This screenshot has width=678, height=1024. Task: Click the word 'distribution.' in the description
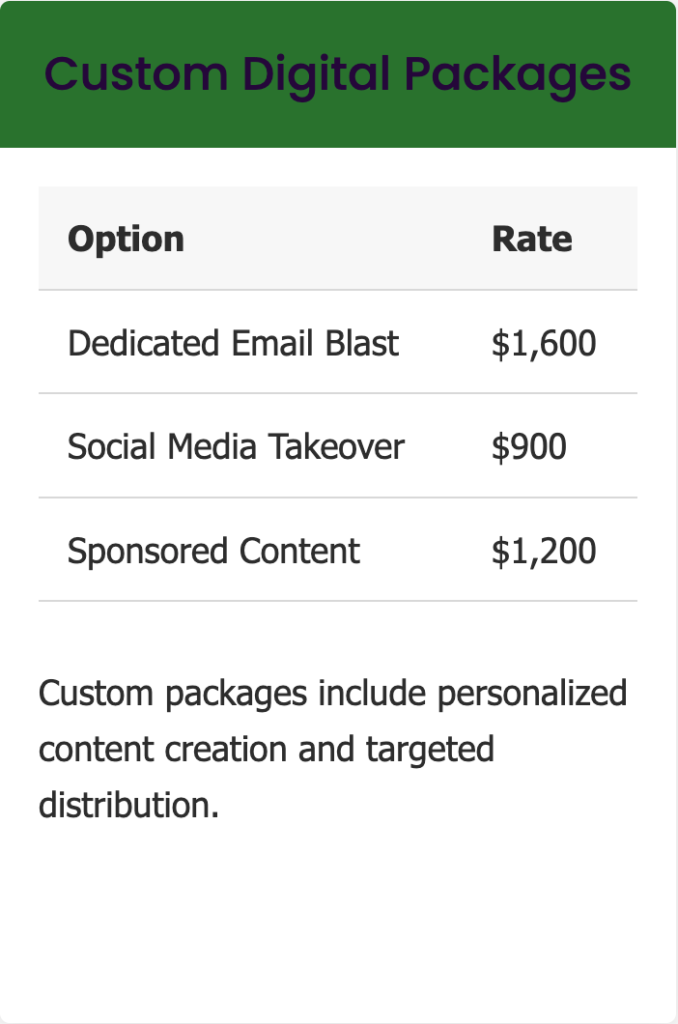[129, 805]
